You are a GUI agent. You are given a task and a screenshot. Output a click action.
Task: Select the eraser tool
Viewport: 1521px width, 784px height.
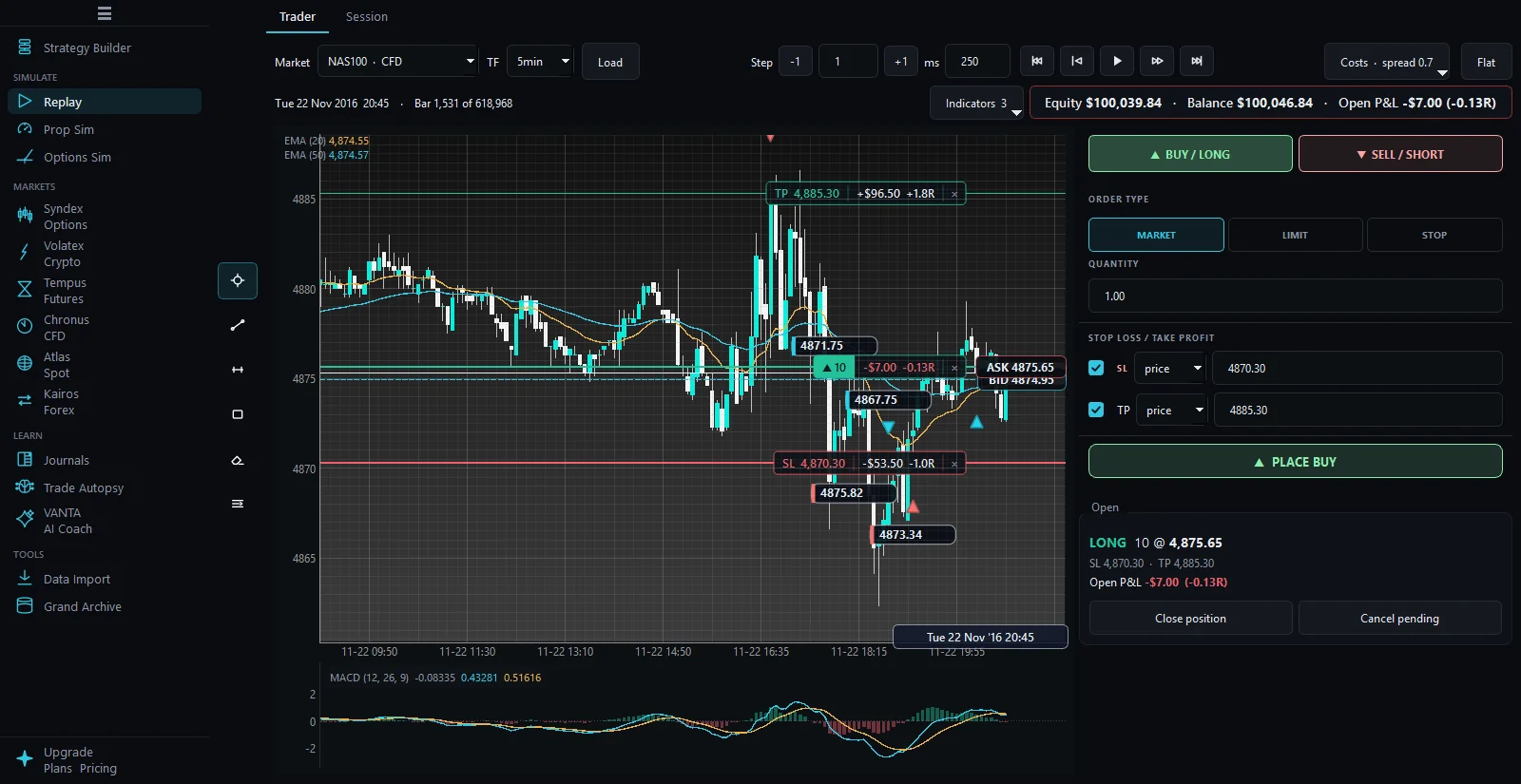(x=238, y=460)
